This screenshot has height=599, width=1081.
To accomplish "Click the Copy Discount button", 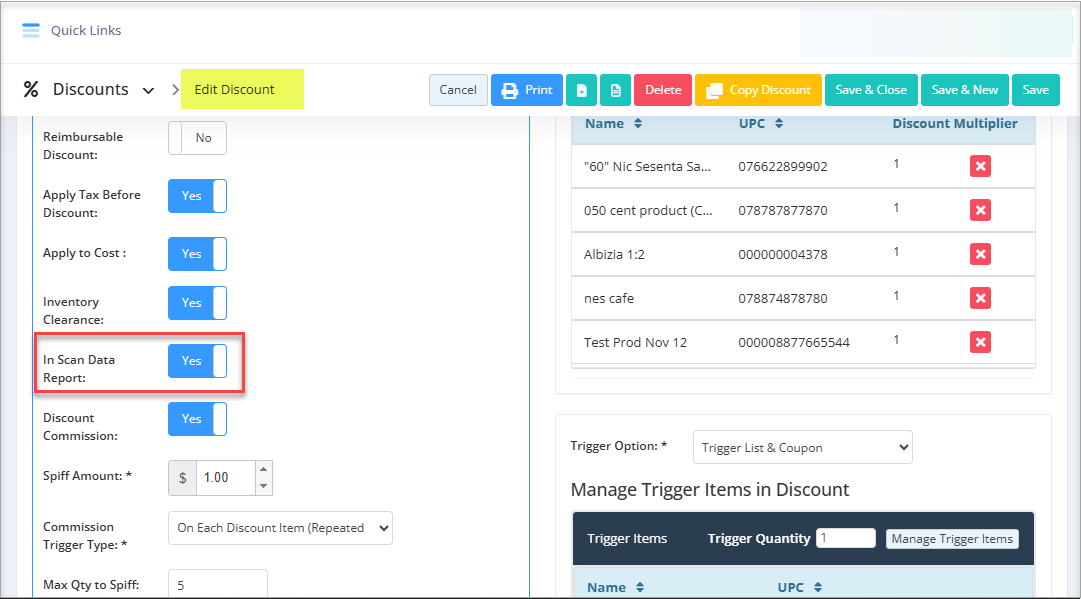I will (758, 90).
